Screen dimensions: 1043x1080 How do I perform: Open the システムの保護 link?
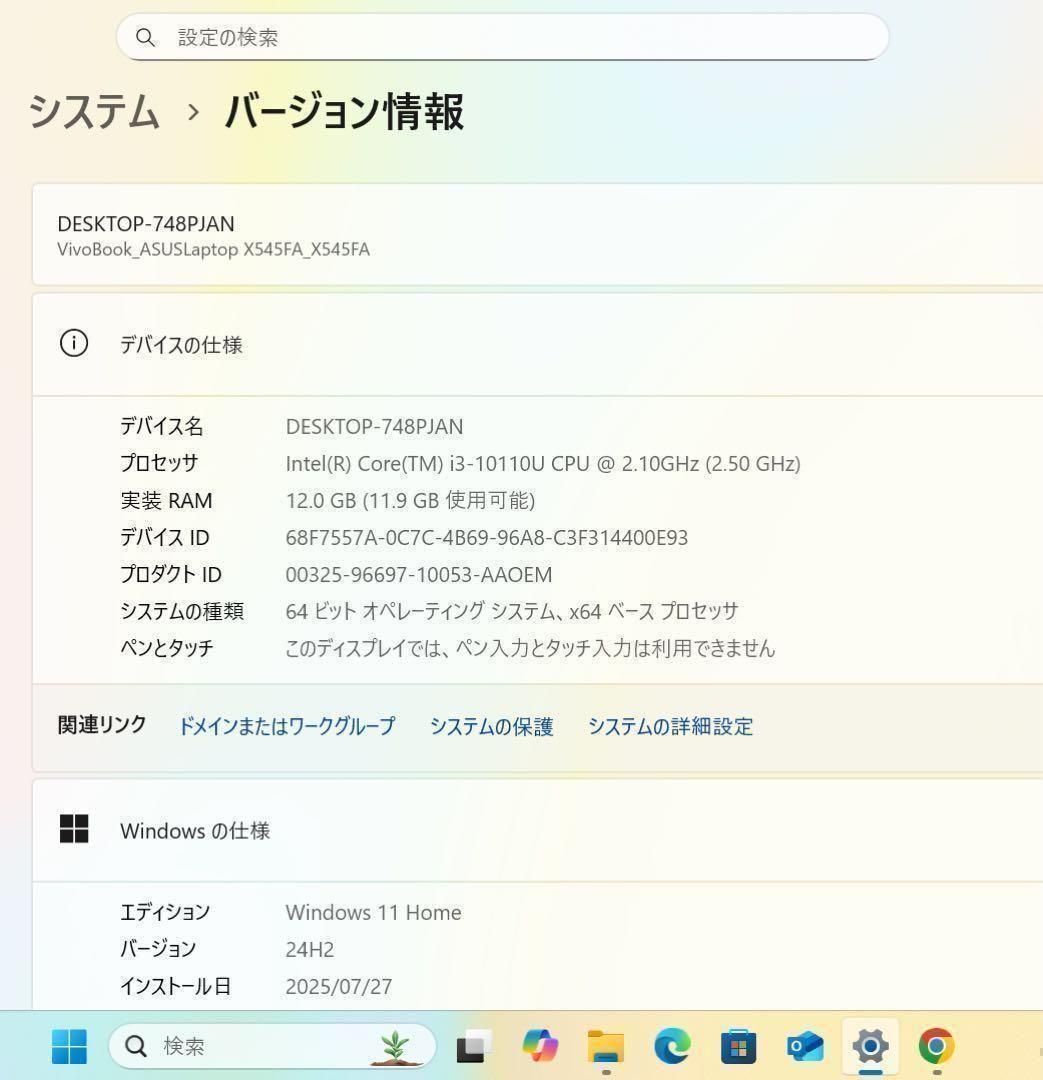(491, 727)
